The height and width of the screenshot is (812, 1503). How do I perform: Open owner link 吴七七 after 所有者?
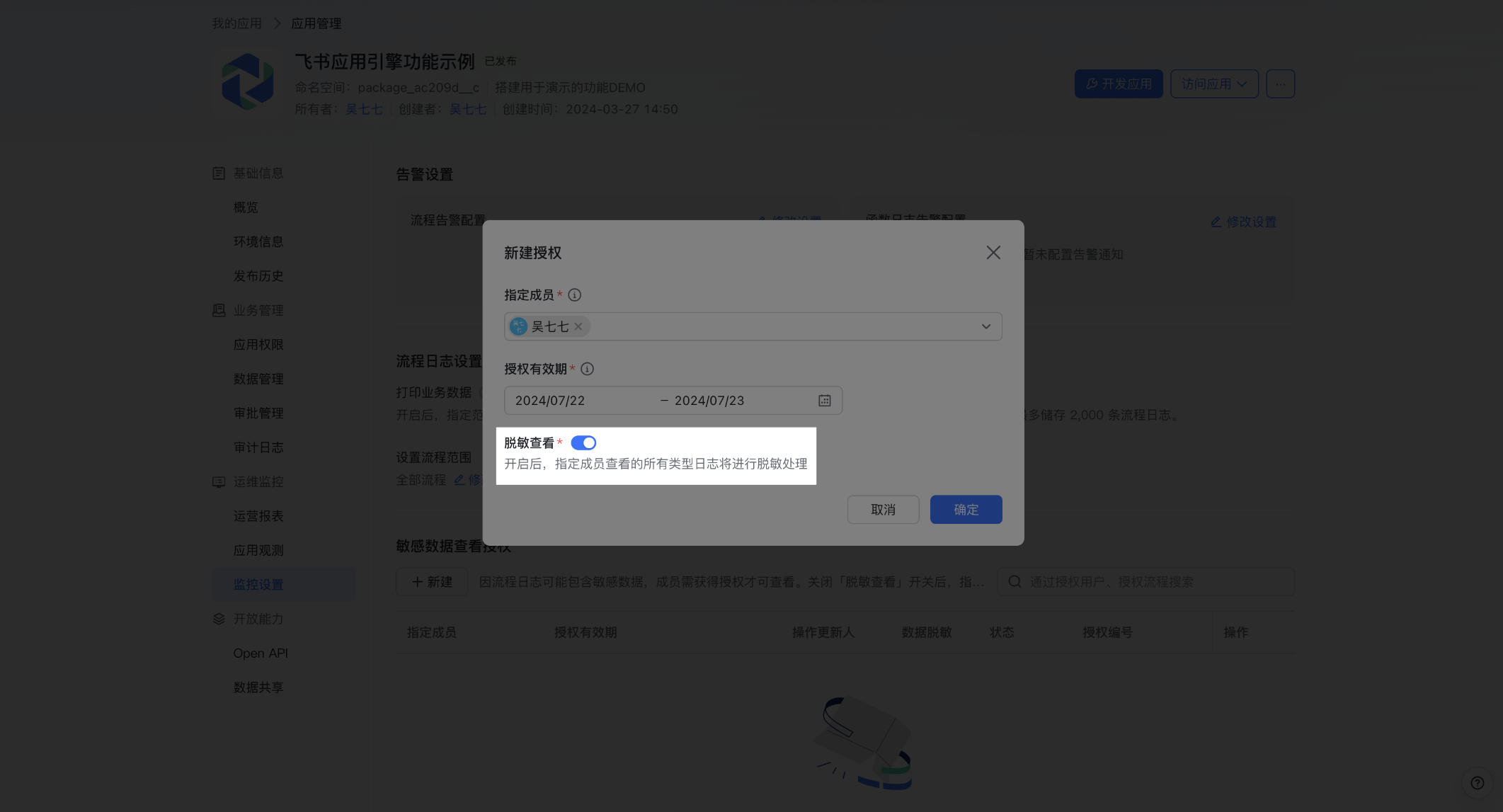364,109
